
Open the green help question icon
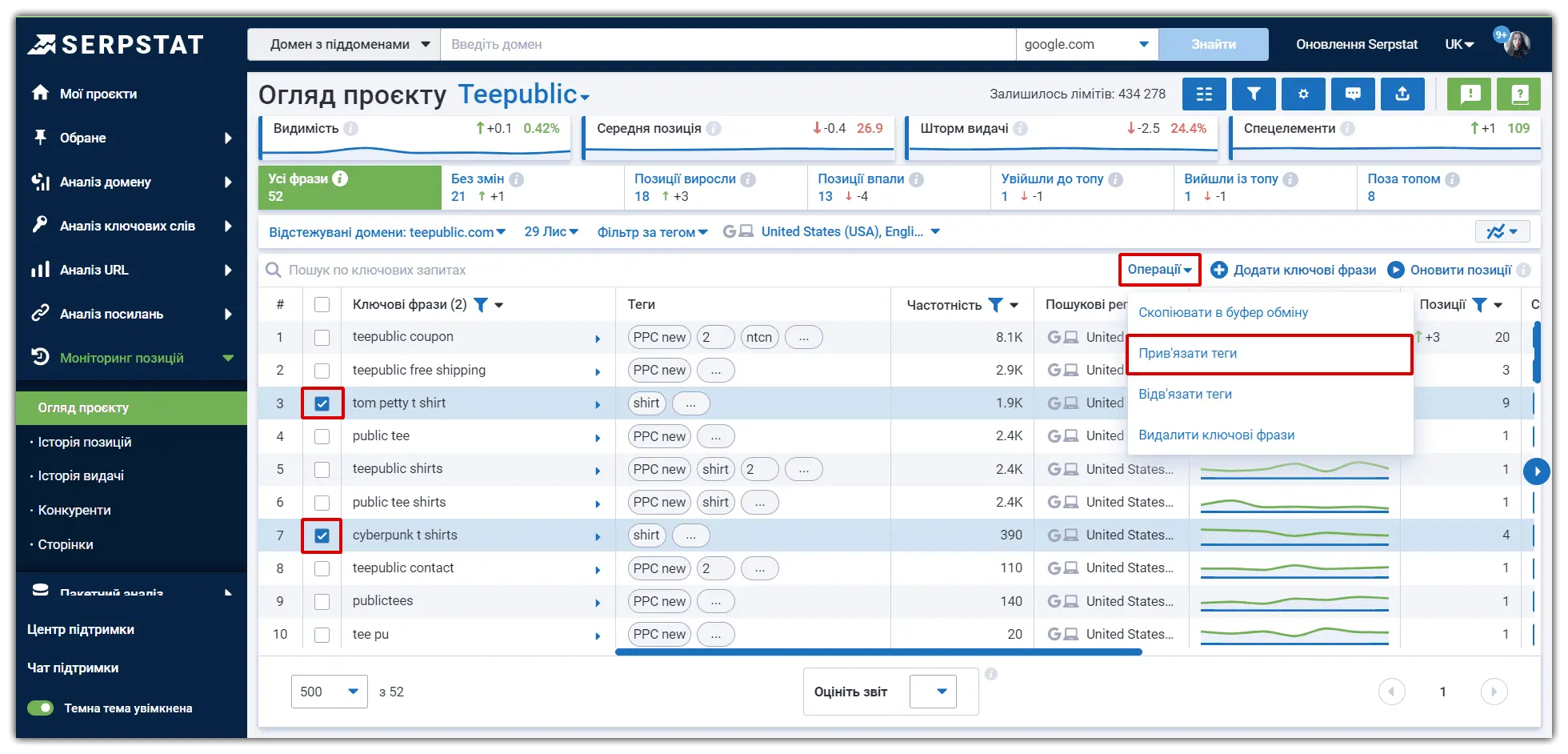1519,94
